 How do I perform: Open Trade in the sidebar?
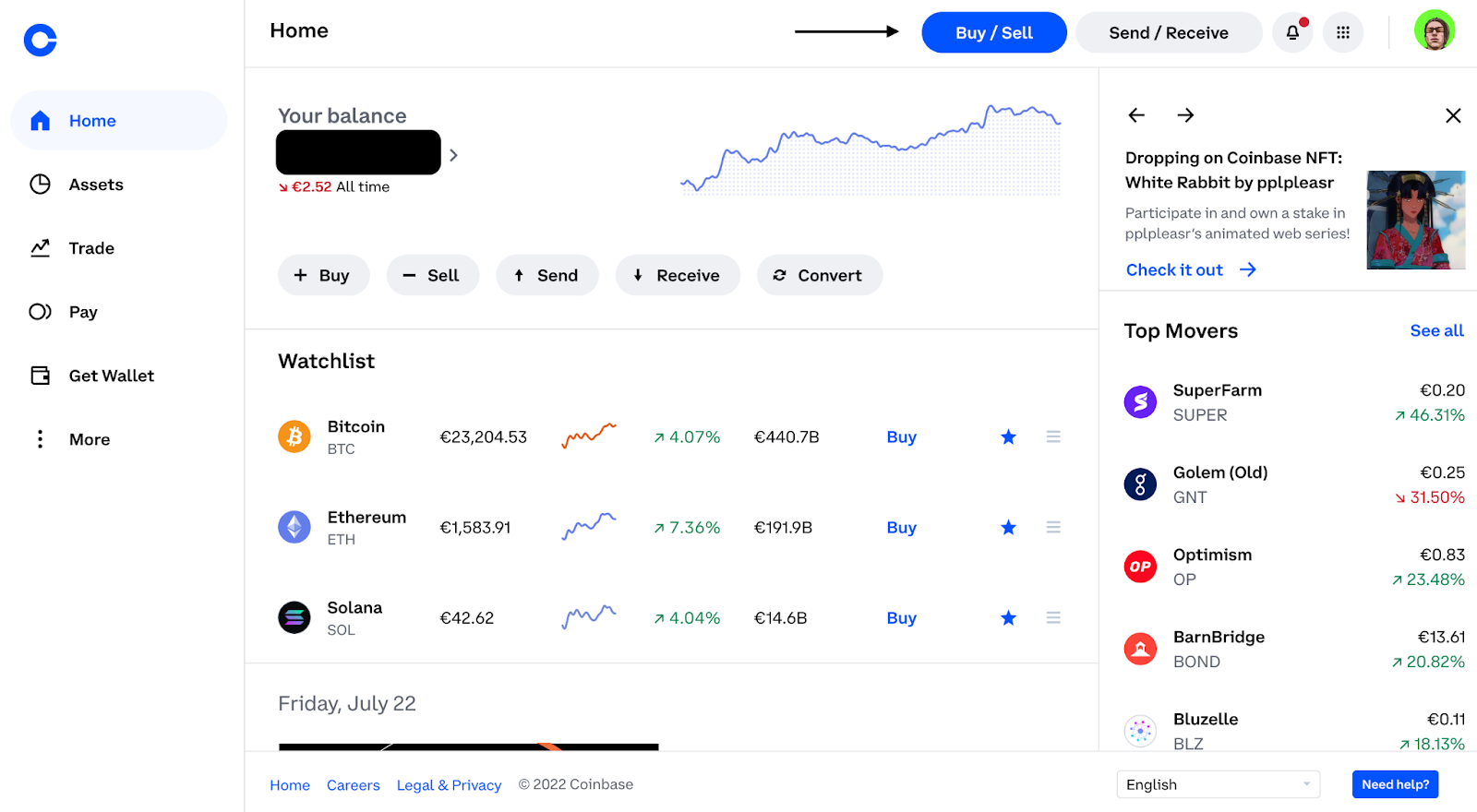[118, 248]
